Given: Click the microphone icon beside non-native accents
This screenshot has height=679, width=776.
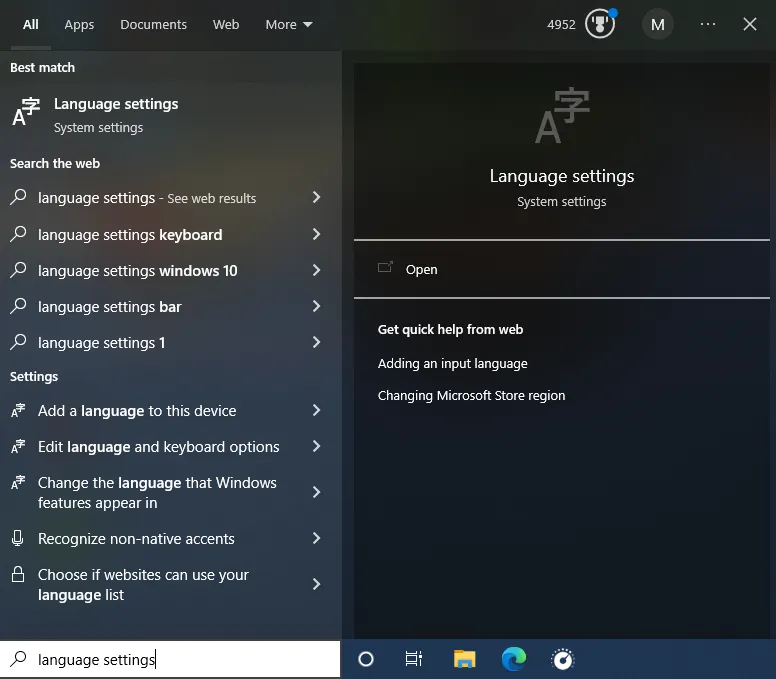Looking at the screenshot, I should [x=18, y=538].
